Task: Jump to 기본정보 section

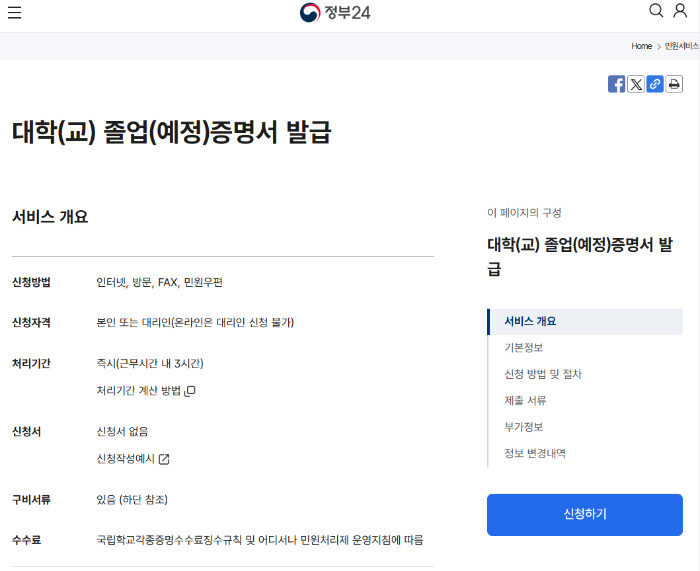Action: pos(524,348)
